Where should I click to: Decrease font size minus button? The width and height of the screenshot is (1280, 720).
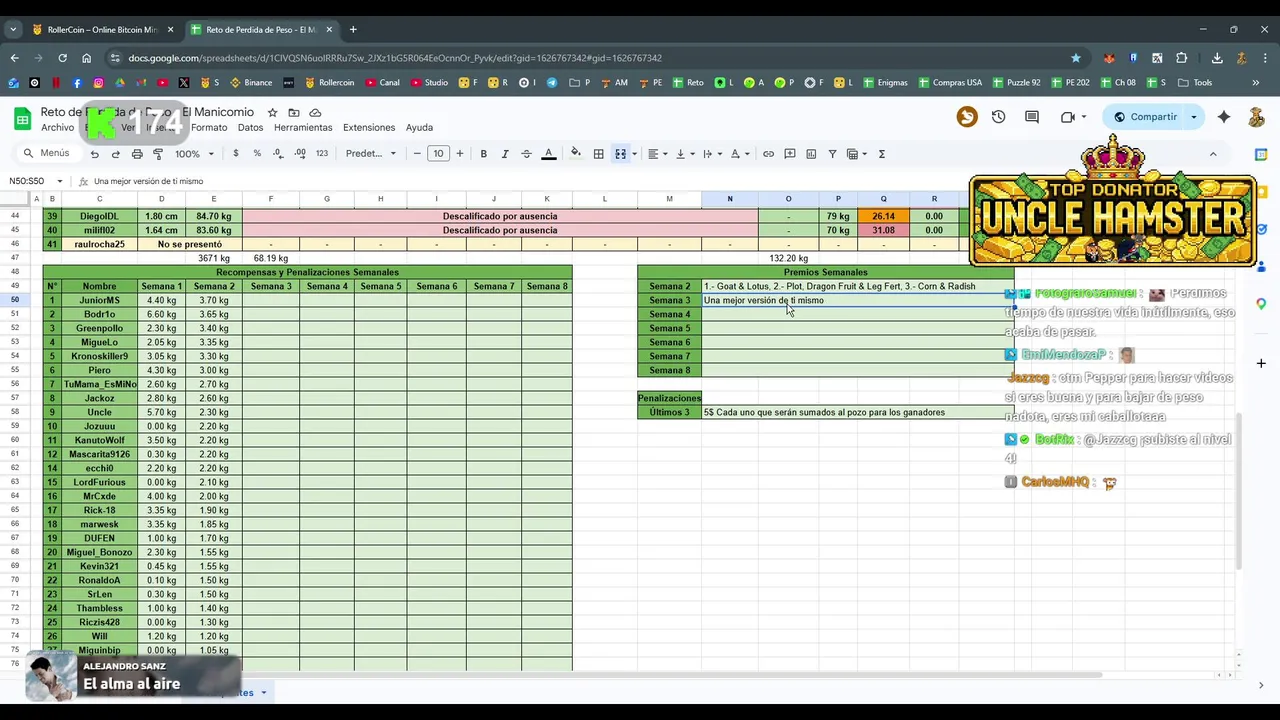pos(417,154)
